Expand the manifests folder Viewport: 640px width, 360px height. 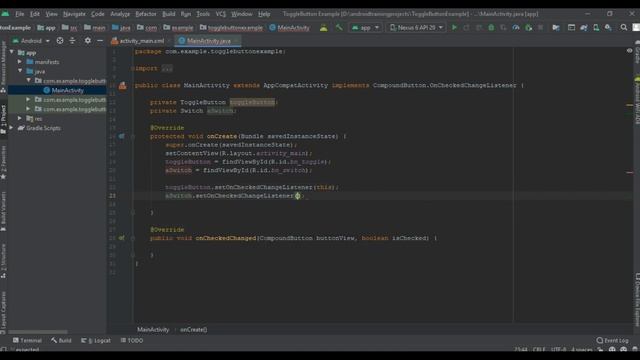(x=20, y=62)
